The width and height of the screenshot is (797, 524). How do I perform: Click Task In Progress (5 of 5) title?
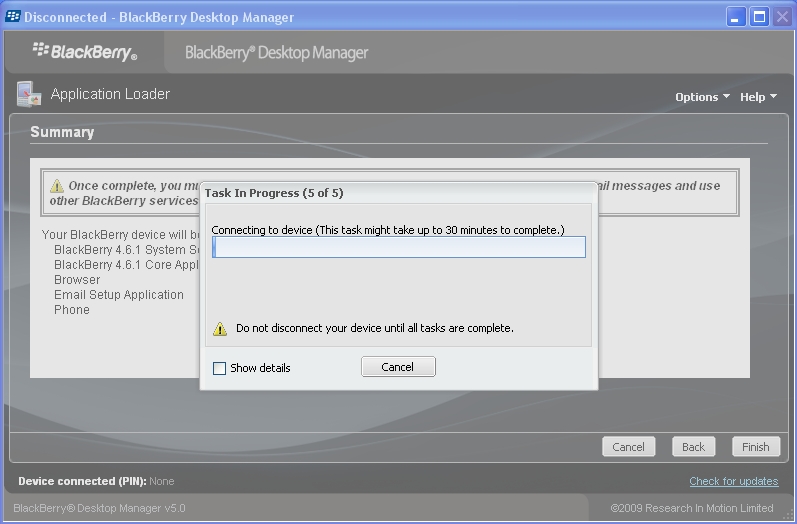tap(274, 193)
